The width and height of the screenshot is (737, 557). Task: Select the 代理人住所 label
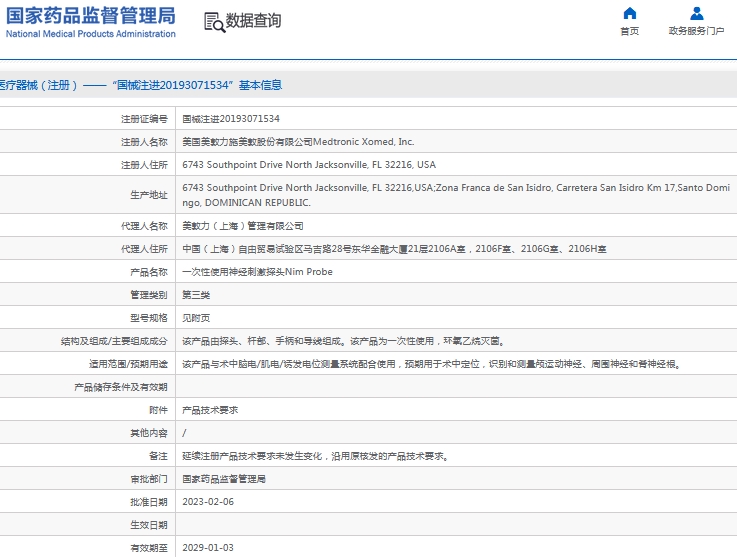[x=144, y=249]
